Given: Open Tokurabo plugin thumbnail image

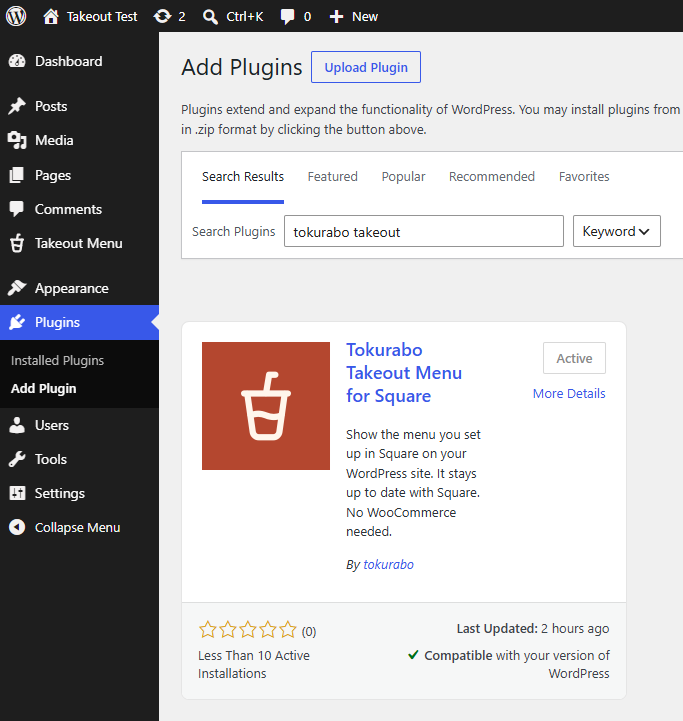Looking at the screenshot, I should point(266,406).
